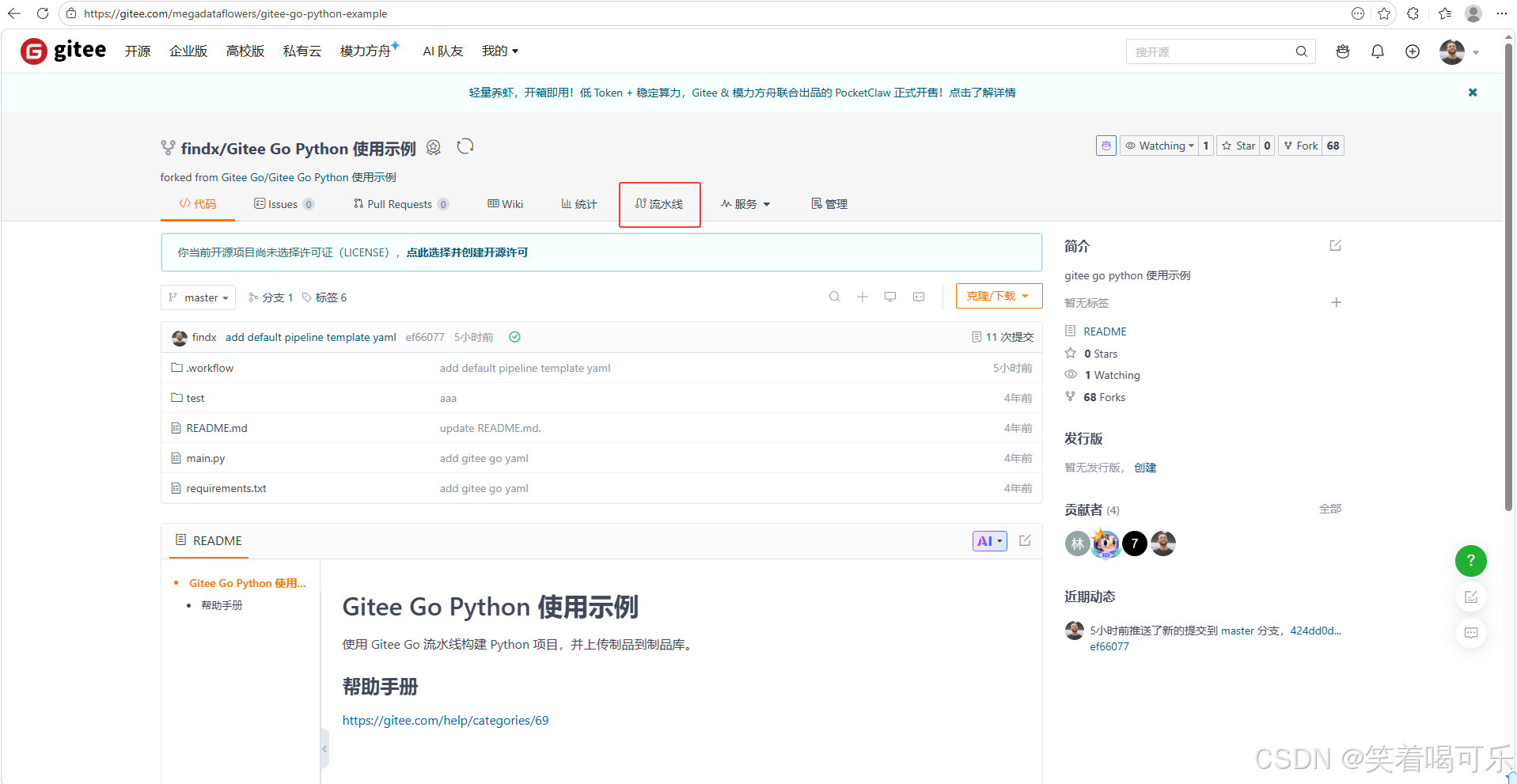The image size is (1517, 784).
Task: Open 帮助手册 in README outline
Action: (222, 605)
